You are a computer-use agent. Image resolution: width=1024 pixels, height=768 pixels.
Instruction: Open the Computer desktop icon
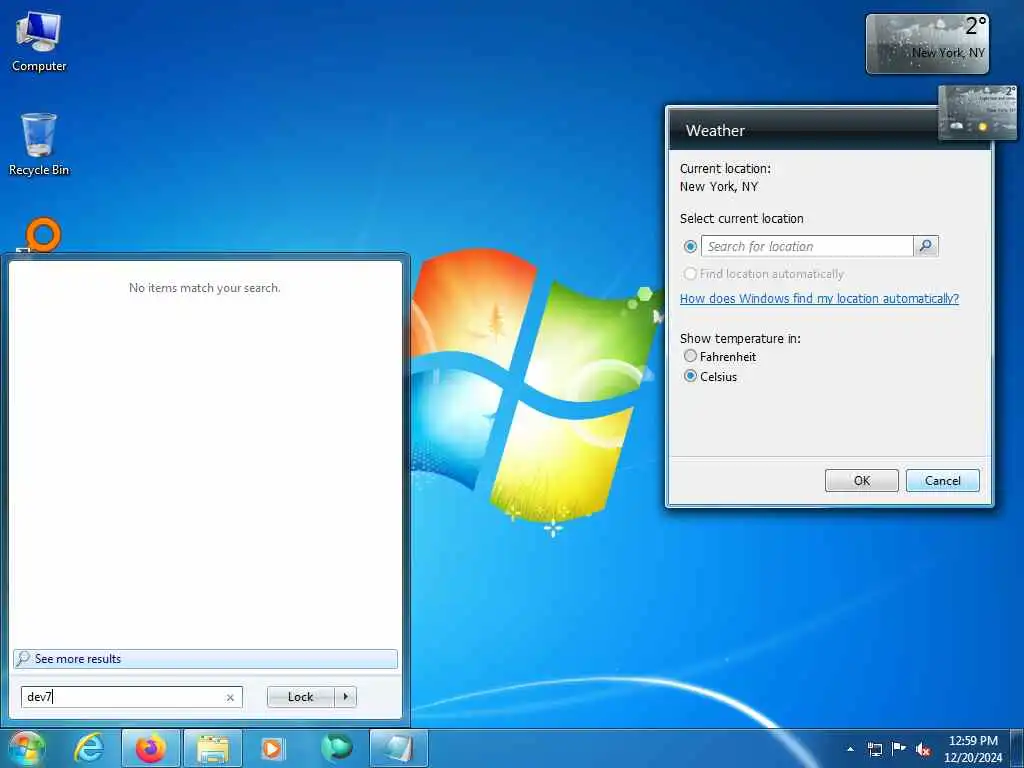point(39,42)
